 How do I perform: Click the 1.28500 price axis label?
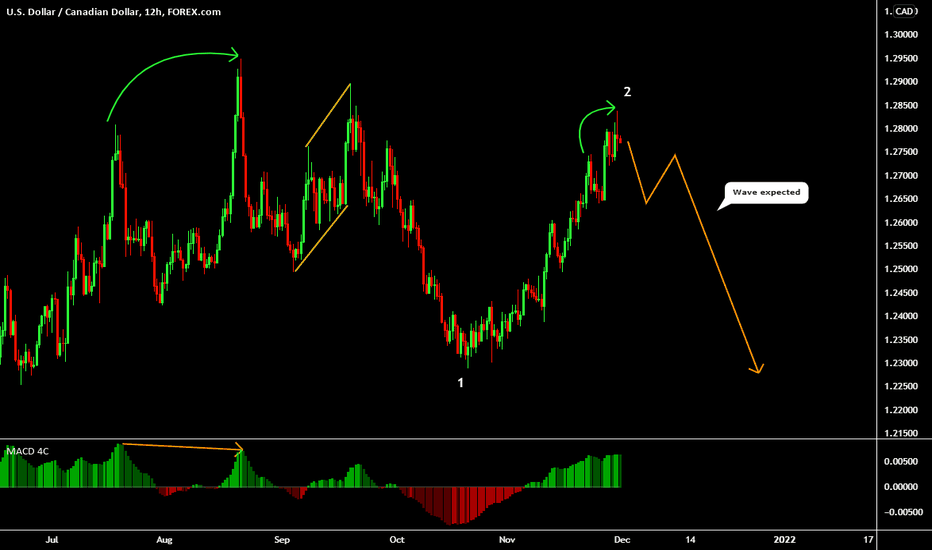(x=901, y=105)
